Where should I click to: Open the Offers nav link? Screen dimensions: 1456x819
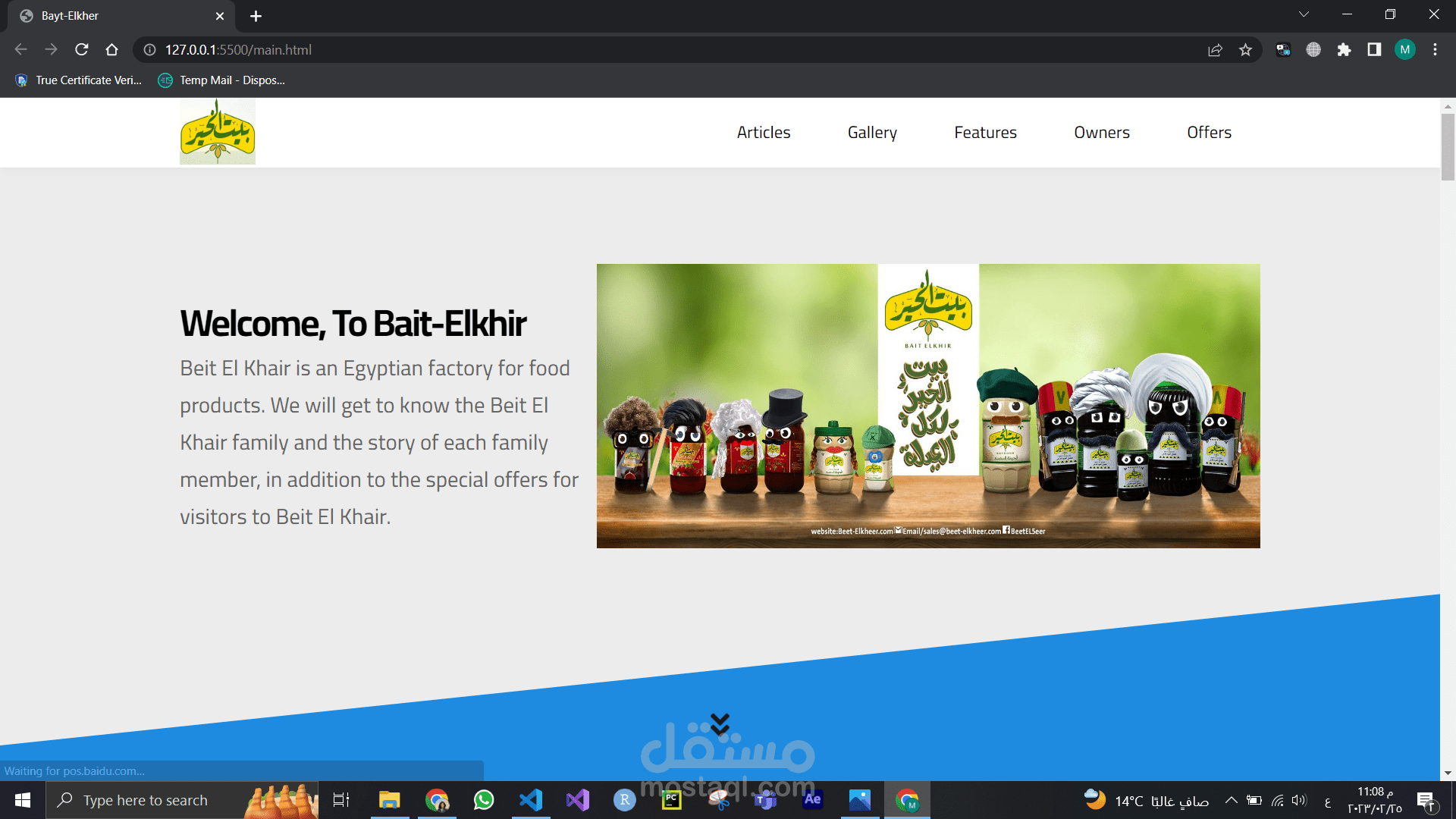tap(1209, 132)
